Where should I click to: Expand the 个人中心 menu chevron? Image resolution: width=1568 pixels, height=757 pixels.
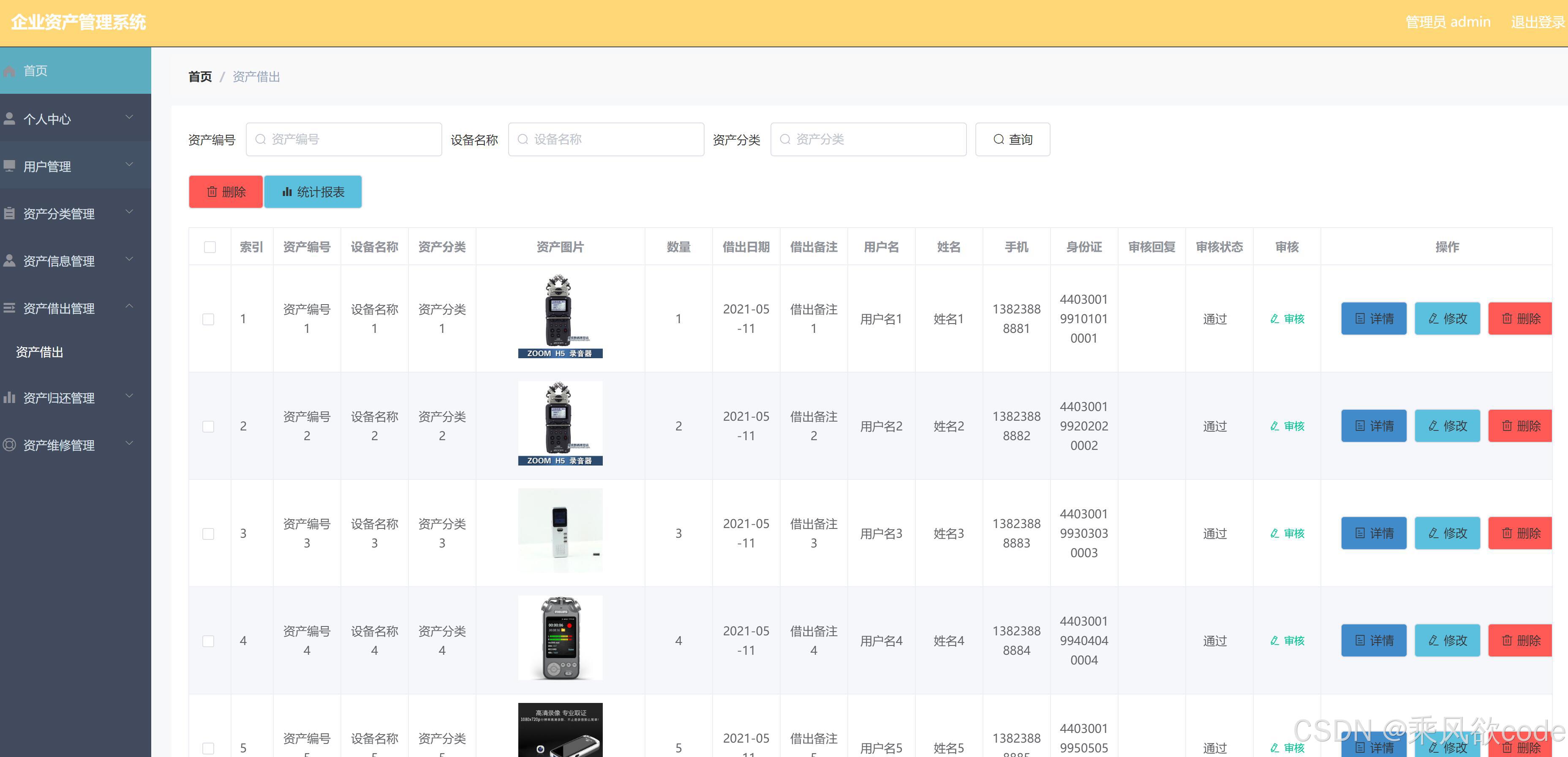[x=129, y=117]
